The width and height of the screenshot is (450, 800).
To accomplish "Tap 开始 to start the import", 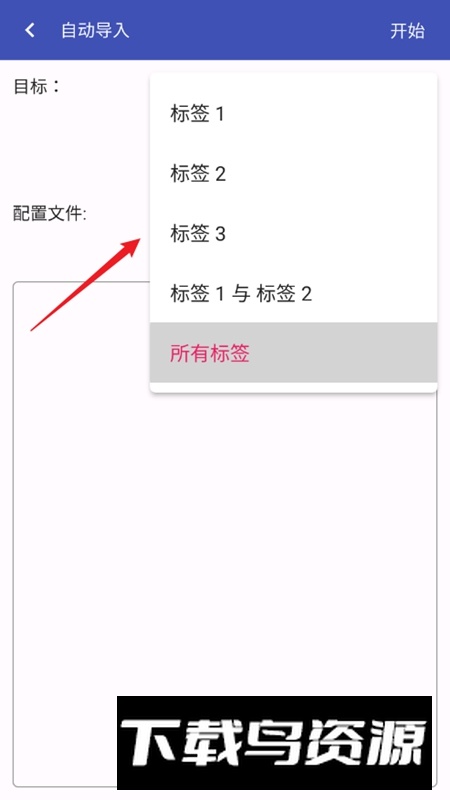I will point(407,31).
